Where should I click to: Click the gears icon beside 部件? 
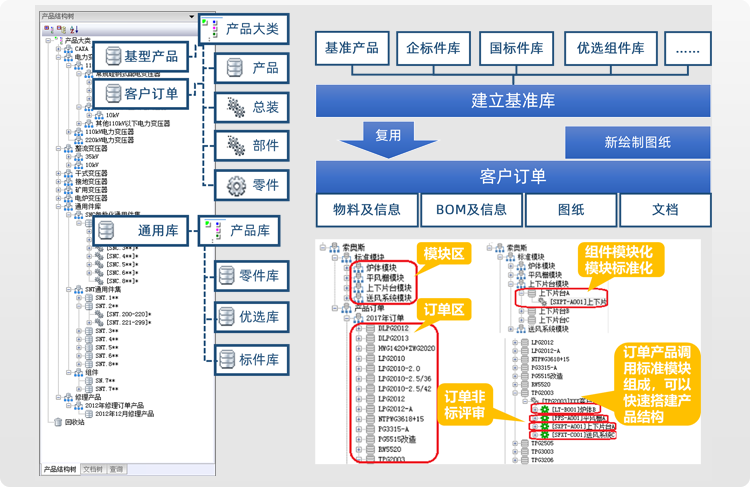point(235,146)
